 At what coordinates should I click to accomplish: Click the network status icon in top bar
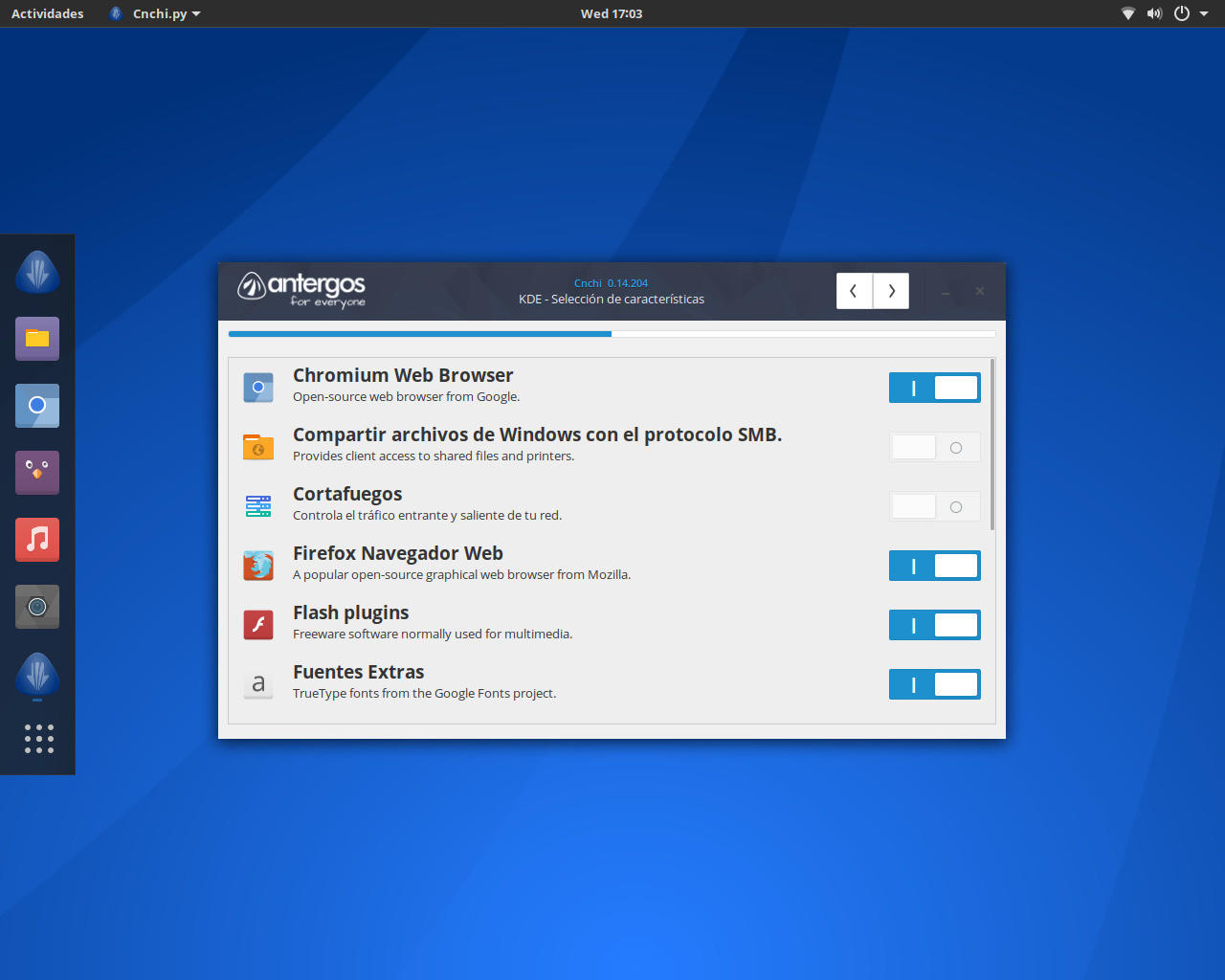(x=1128, y=13)
